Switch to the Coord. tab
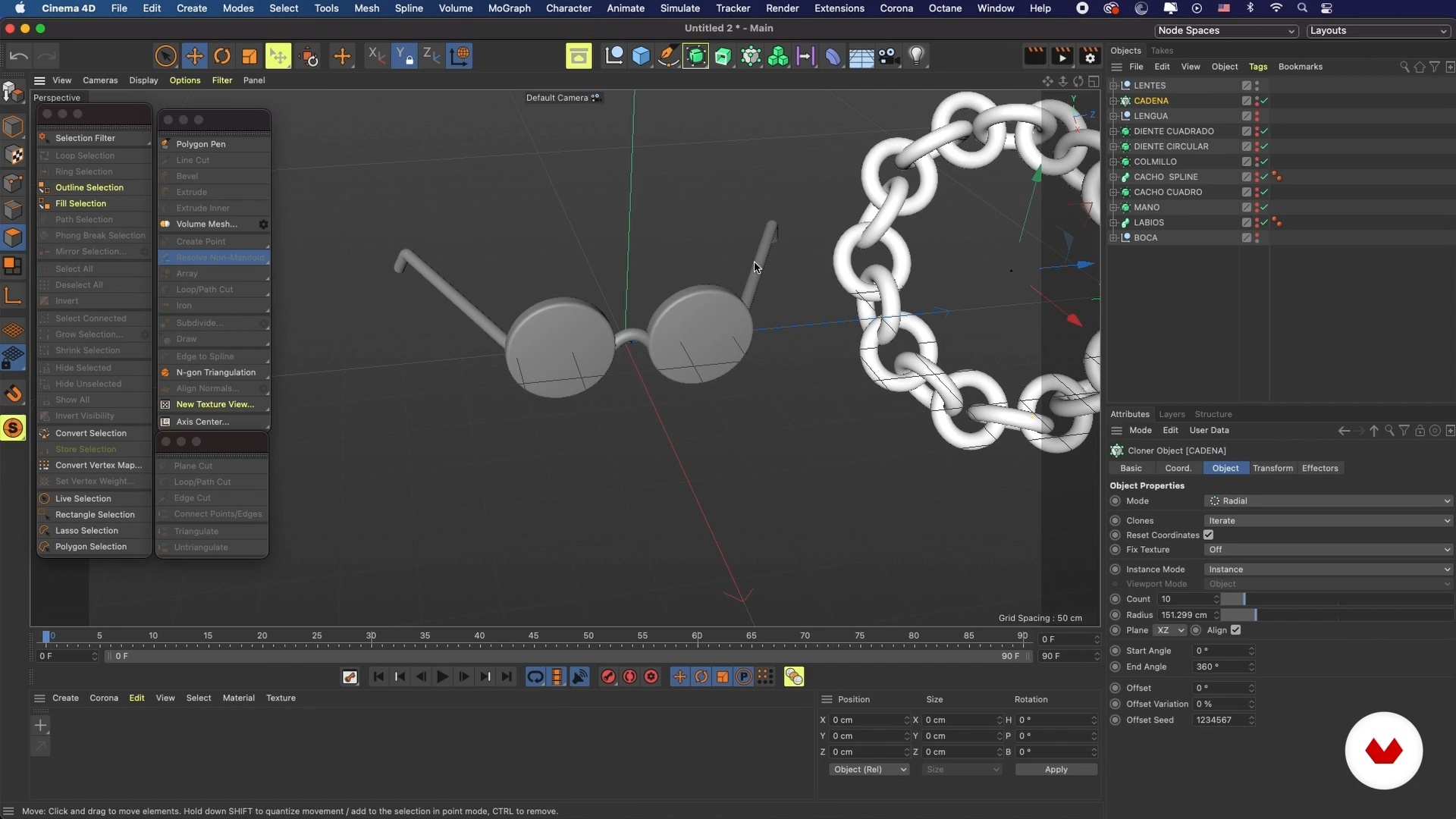The image size is (1456, 819). [1178, 468]
